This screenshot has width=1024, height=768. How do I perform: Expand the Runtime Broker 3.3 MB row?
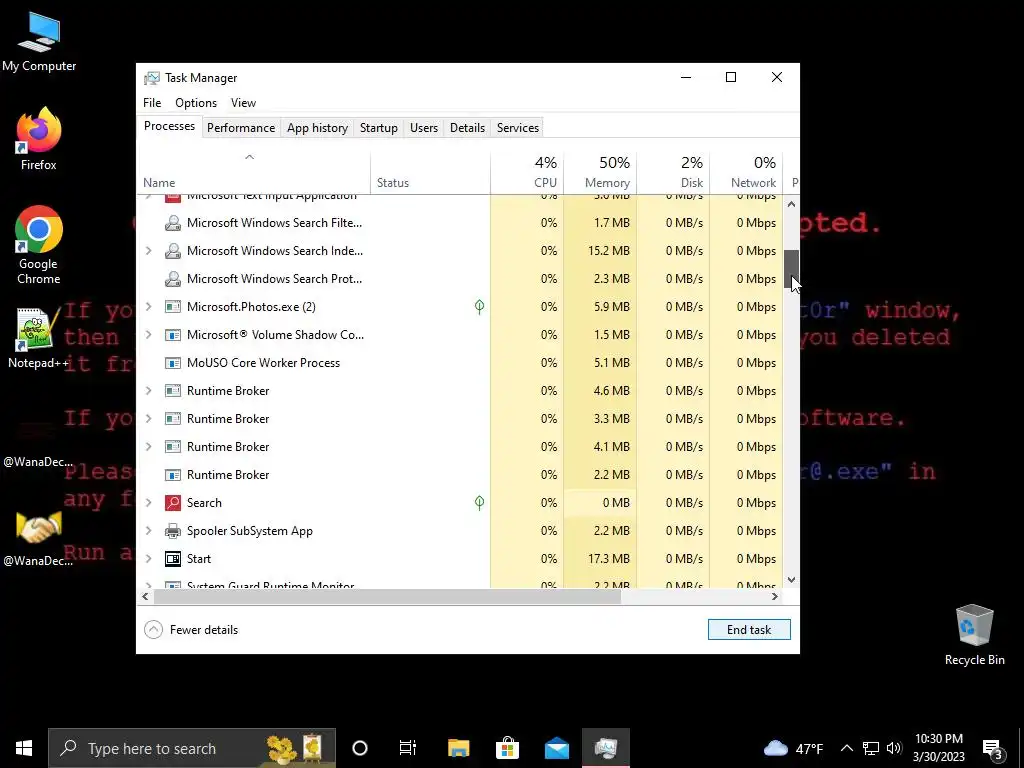click(x=148, y=419)
